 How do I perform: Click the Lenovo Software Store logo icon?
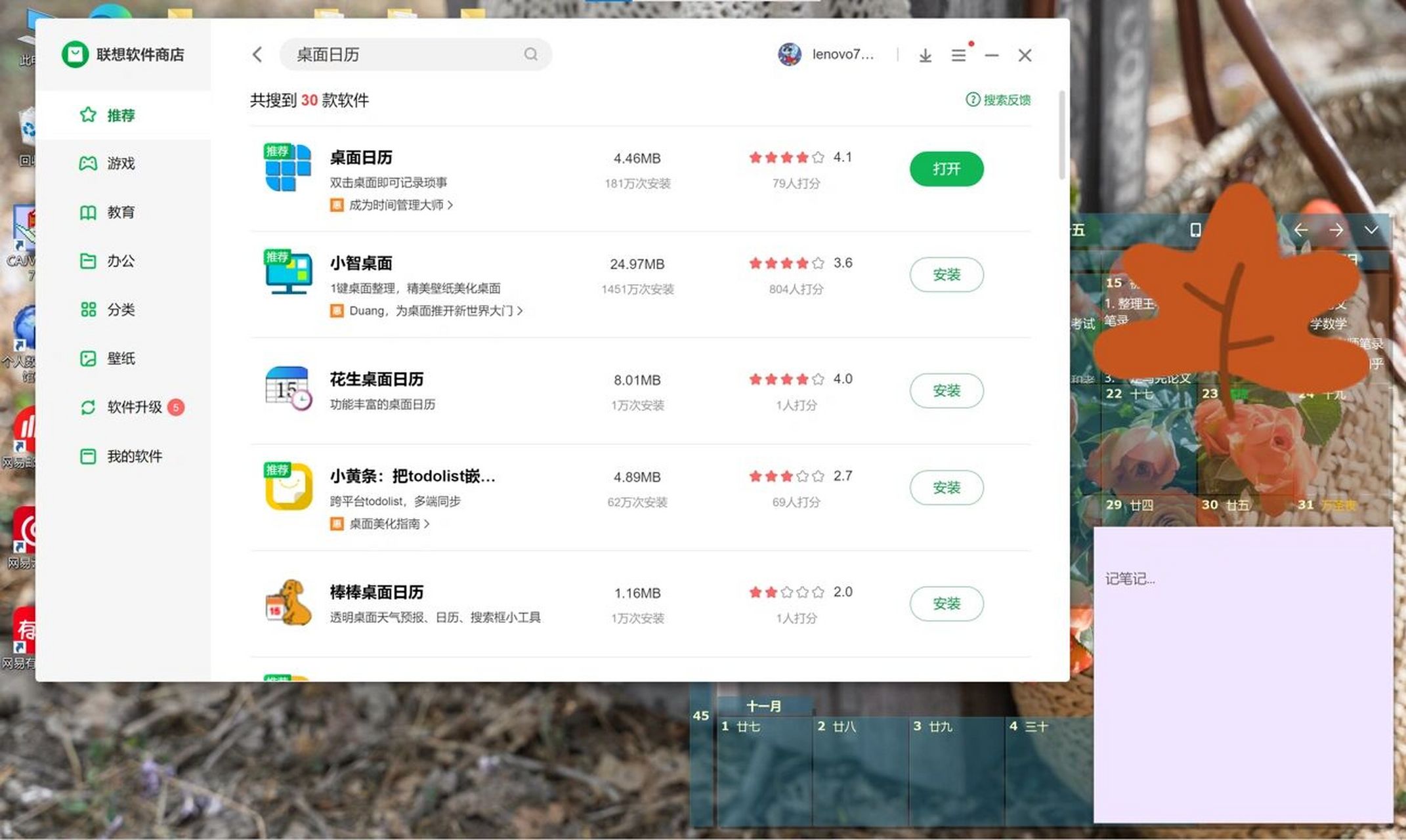tap(75, 55)
